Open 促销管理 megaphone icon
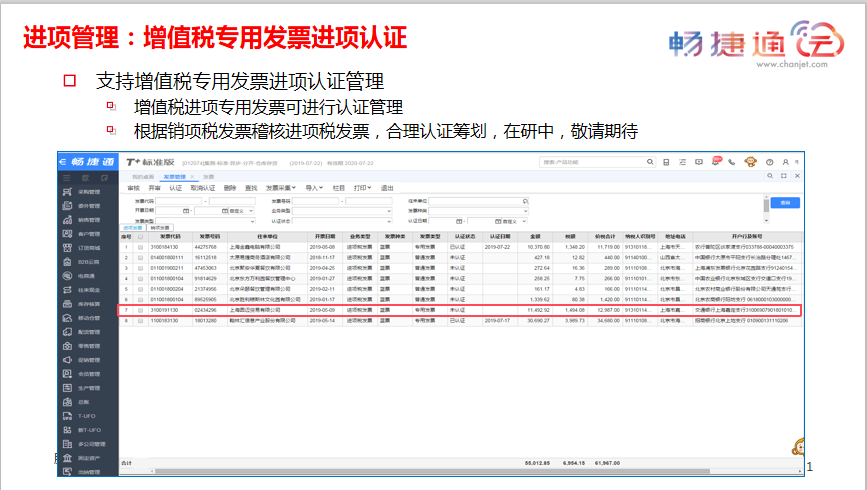The height and width of the screenshot is (490, 867). point(67,360)
